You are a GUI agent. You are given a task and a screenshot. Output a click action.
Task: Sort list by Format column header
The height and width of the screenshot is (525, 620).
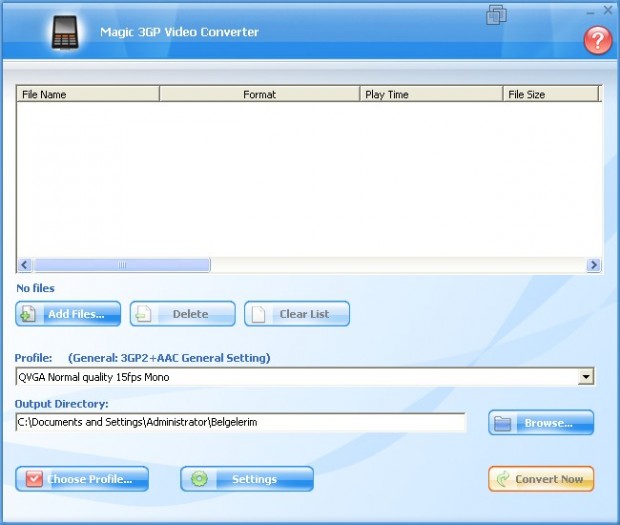(x=259, y=94)
